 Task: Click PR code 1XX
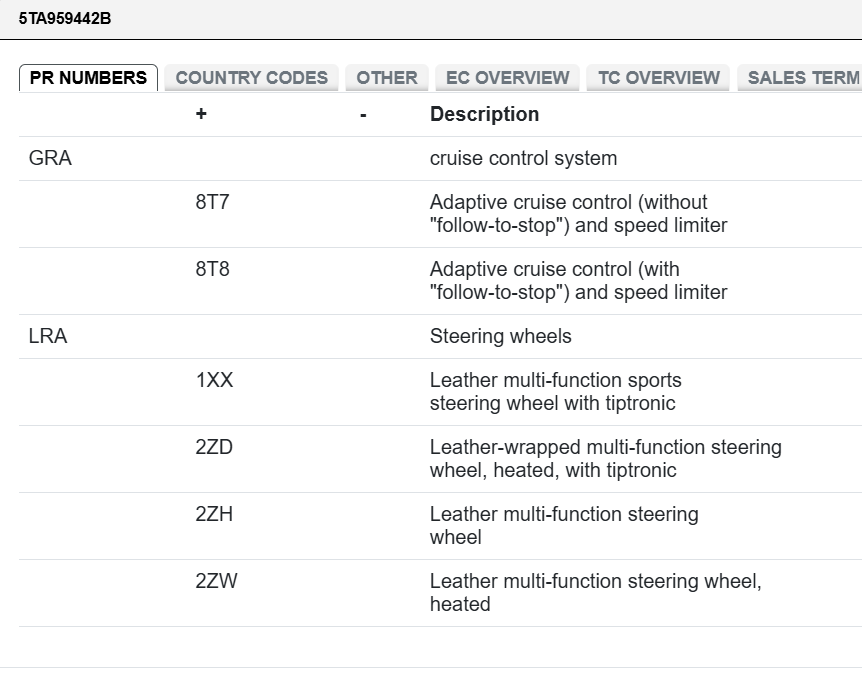[214, 380]
